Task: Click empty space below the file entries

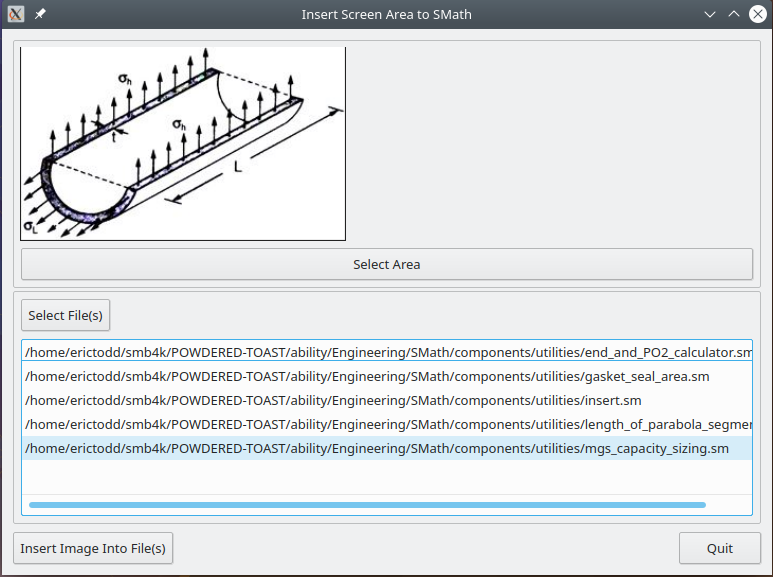Action: point(387,477)
